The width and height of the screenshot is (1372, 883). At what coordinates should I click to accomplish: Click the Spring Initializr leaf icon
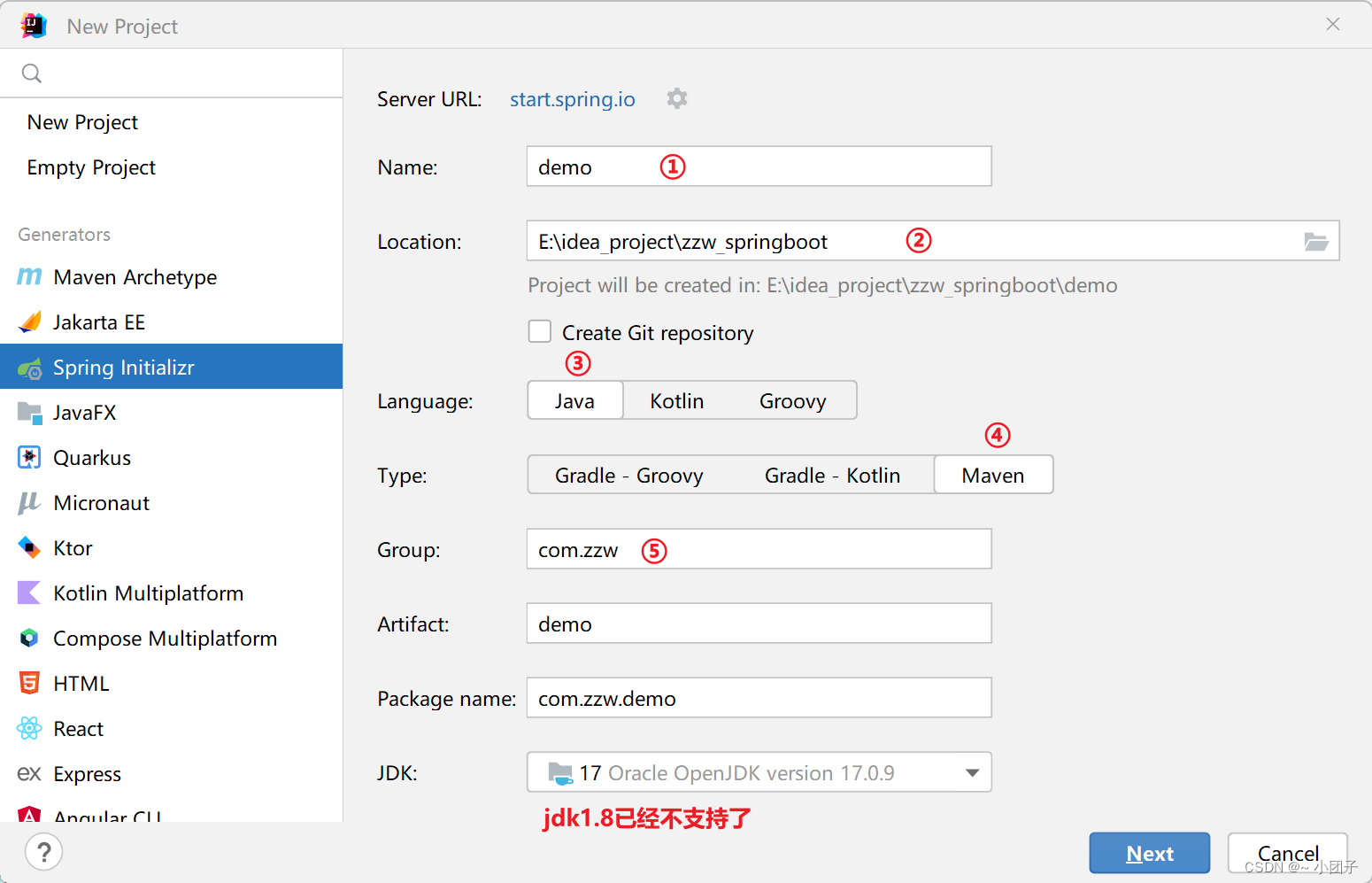29,368
